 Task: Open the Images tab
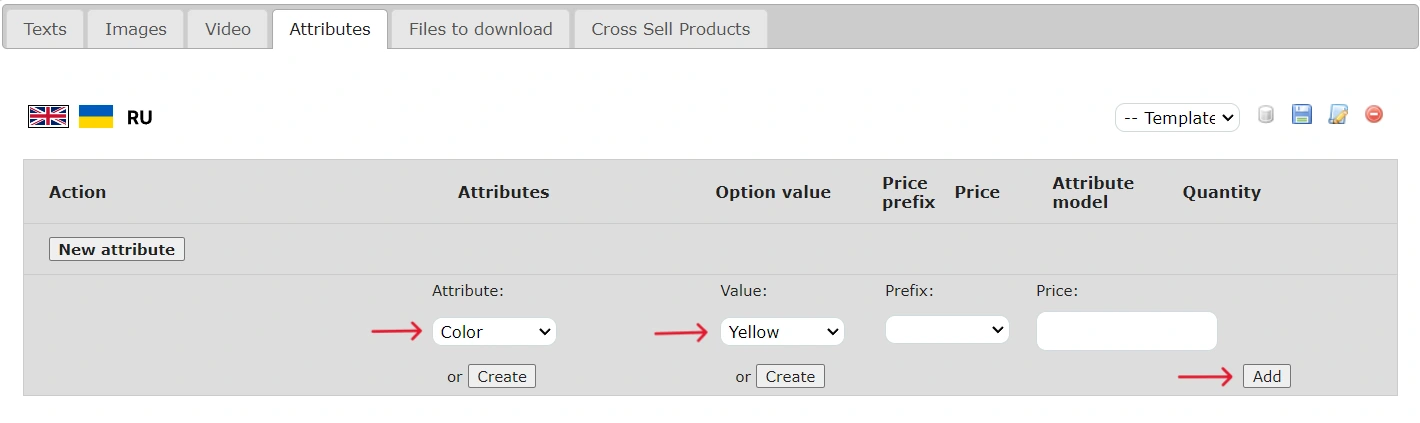[x=136, y=29]
